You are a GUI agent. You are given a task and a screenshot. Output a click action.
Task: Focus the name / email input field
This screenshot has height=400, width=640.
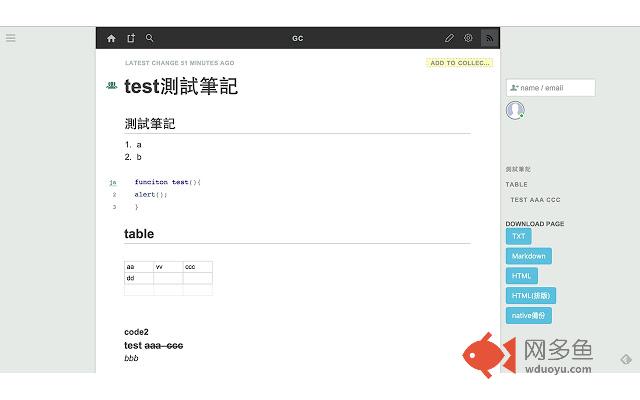551,88
